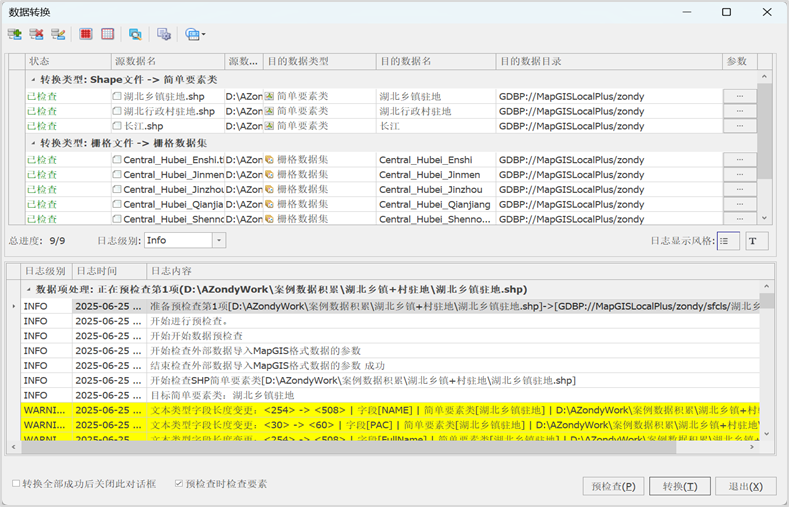This screenshot has width=789, height=507.
Task: Select the WARNING log row about 字段[PAC]
Action: click(390, 425)
